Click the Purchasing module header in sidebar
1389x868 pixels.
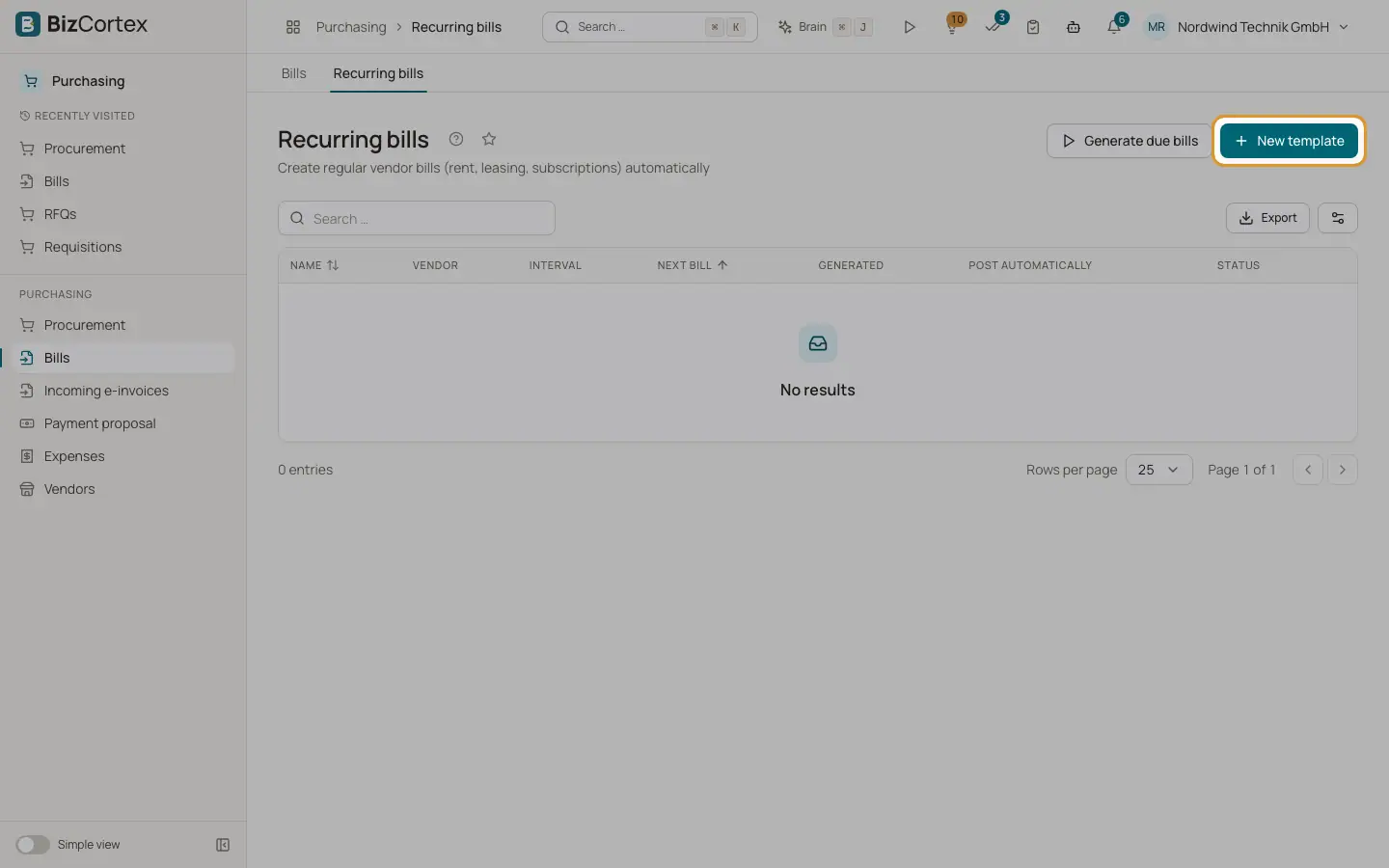tap(75, 81)
